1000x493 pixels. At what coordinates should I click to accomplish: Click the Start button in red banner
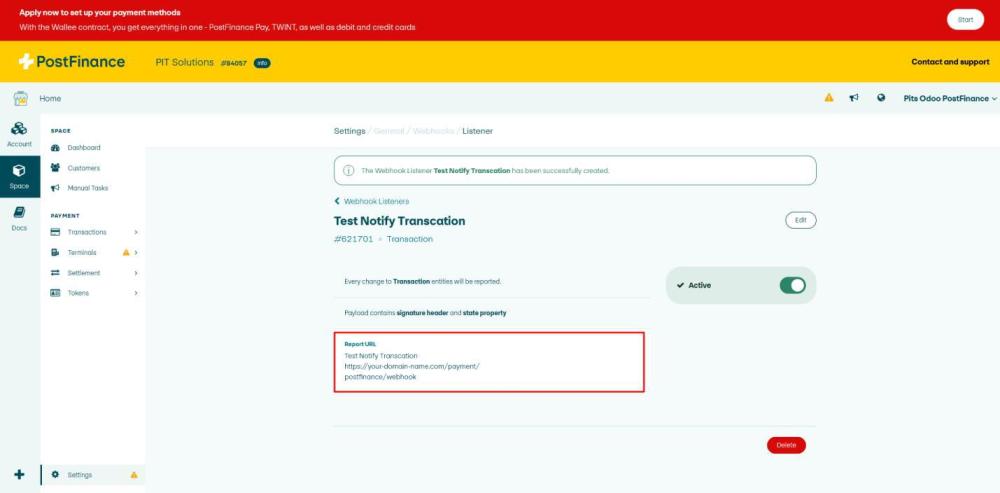coord(966,20)
